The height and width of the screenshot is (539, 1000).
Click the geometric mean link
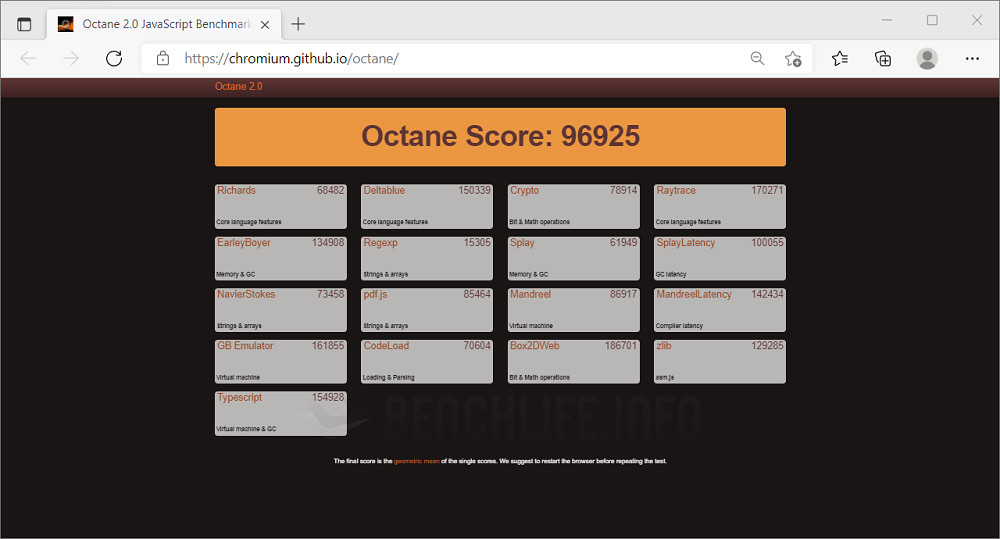(x=416, y=461)
